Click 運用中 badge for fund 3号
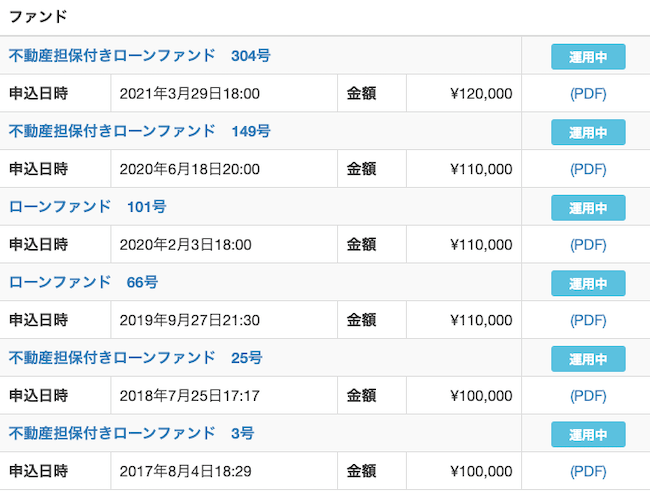 click(x=588, y=435)
